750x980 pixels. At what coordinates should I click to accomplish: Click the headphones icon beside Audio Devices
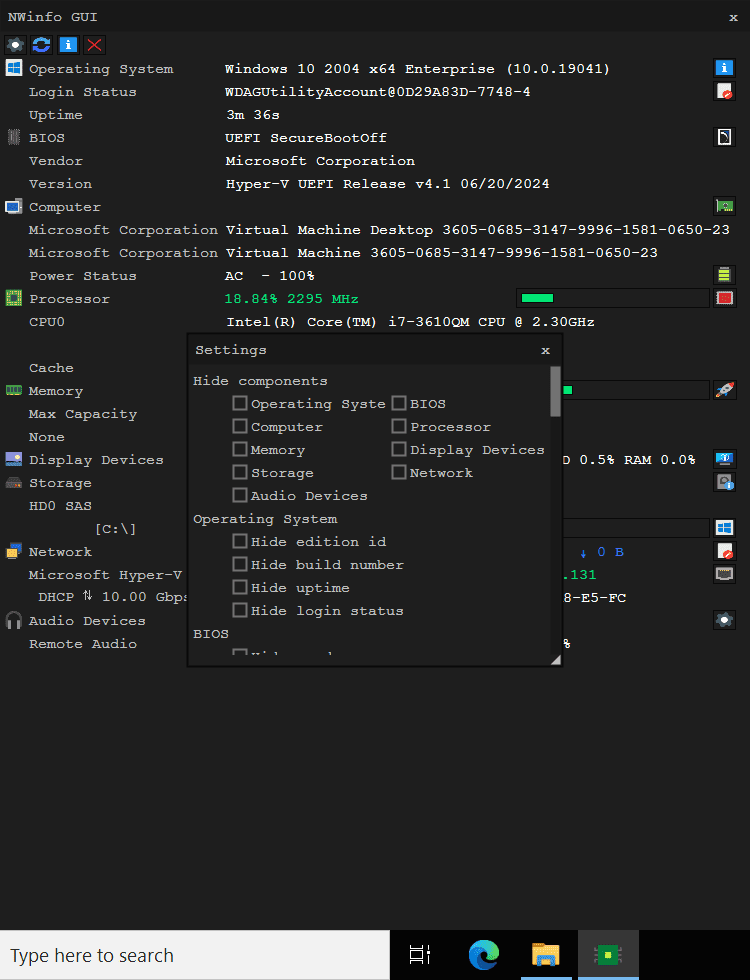point(14,620)
